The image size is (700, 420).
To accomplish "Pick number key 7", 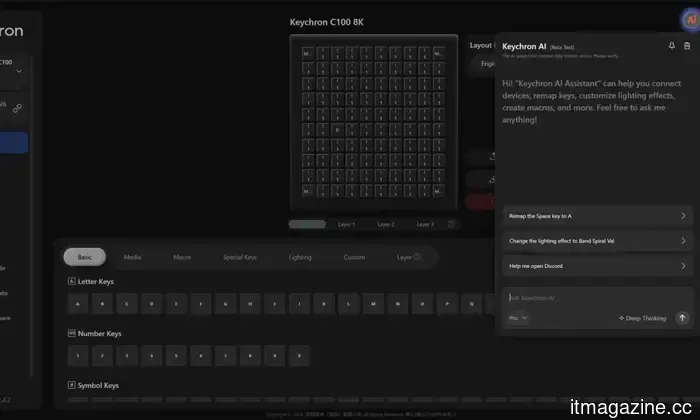I will pyautogui.click(x=225, y=356).
